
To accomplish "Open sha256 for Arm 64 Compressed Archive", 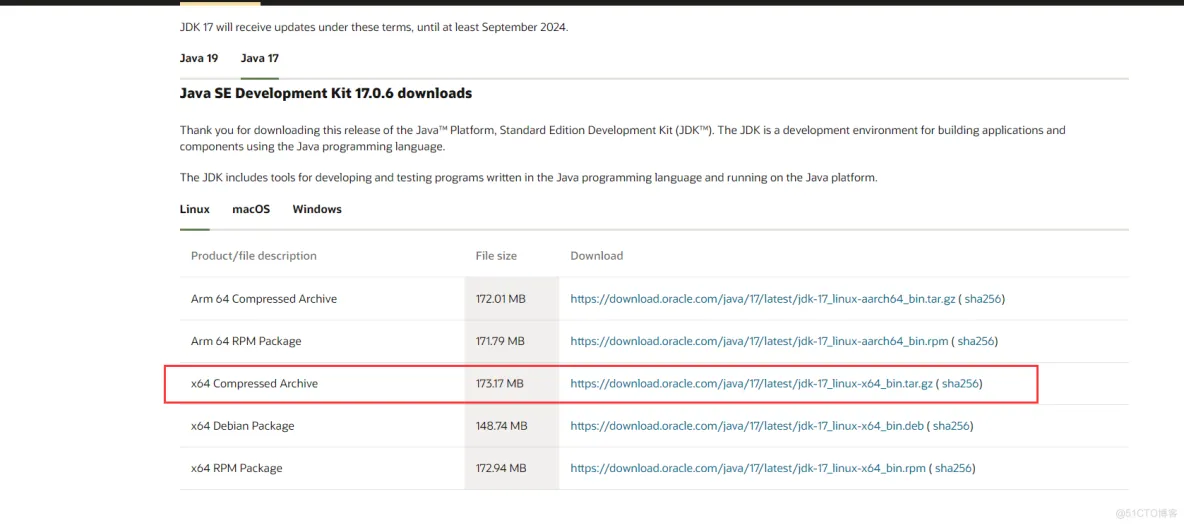I will click(984, 299).
